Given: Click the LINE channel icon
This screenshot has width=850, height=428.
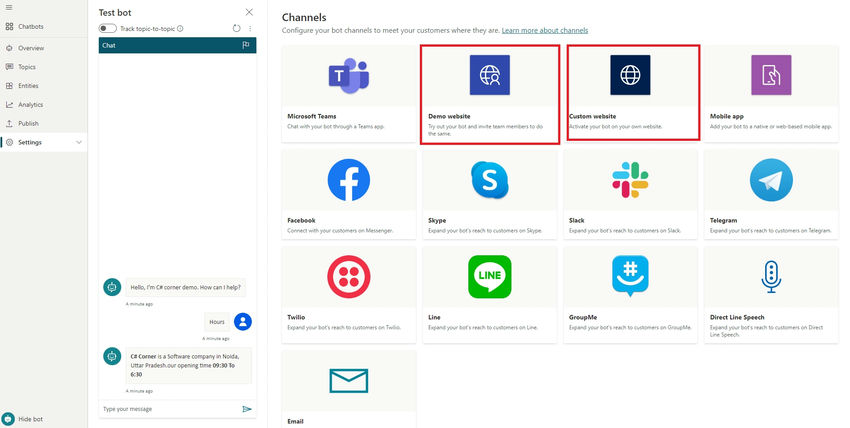Looking at the screenshot, I should point(490,277).
